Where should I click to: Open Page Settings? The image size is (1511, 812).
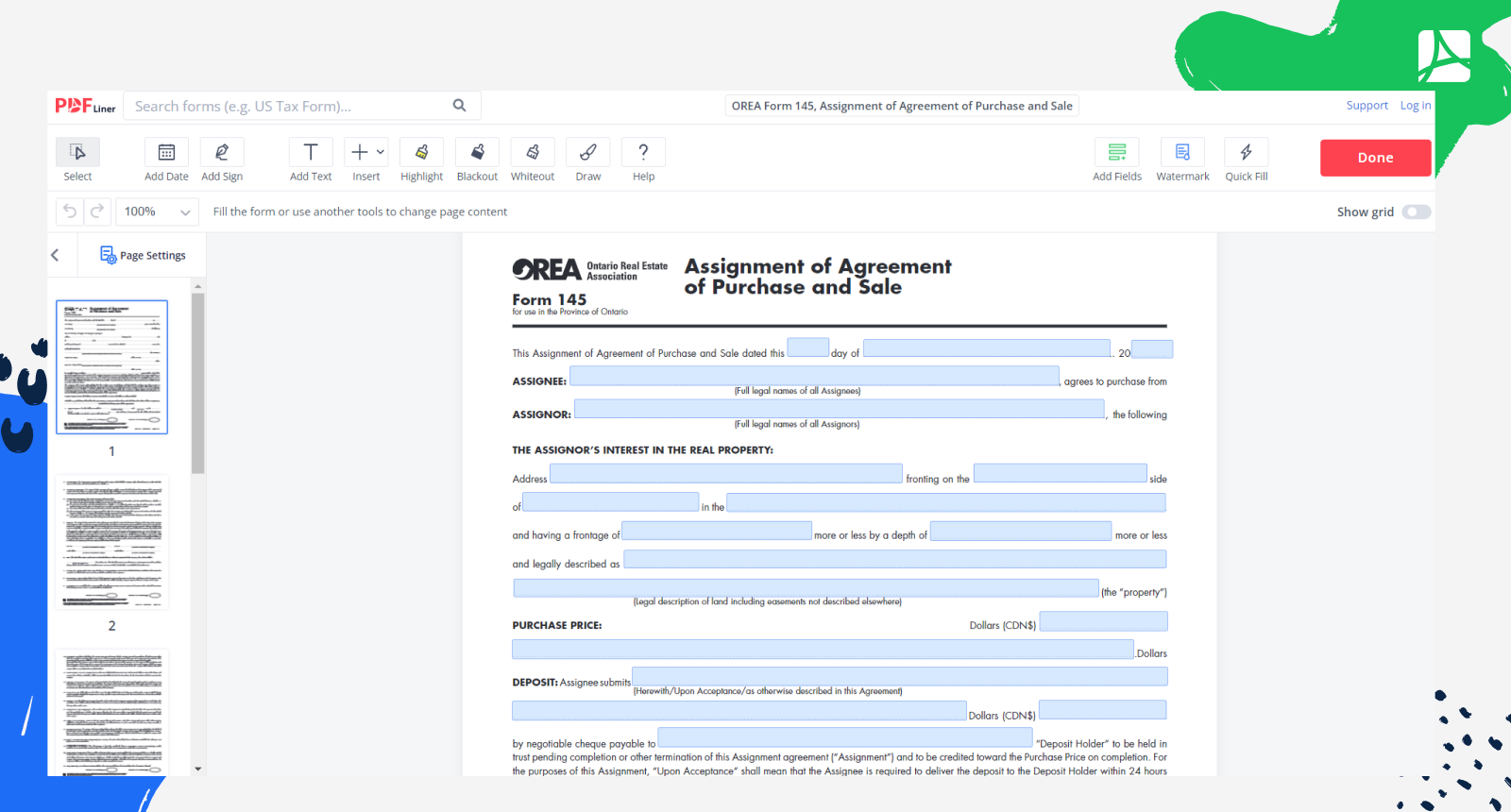click(x=143, y=255)
